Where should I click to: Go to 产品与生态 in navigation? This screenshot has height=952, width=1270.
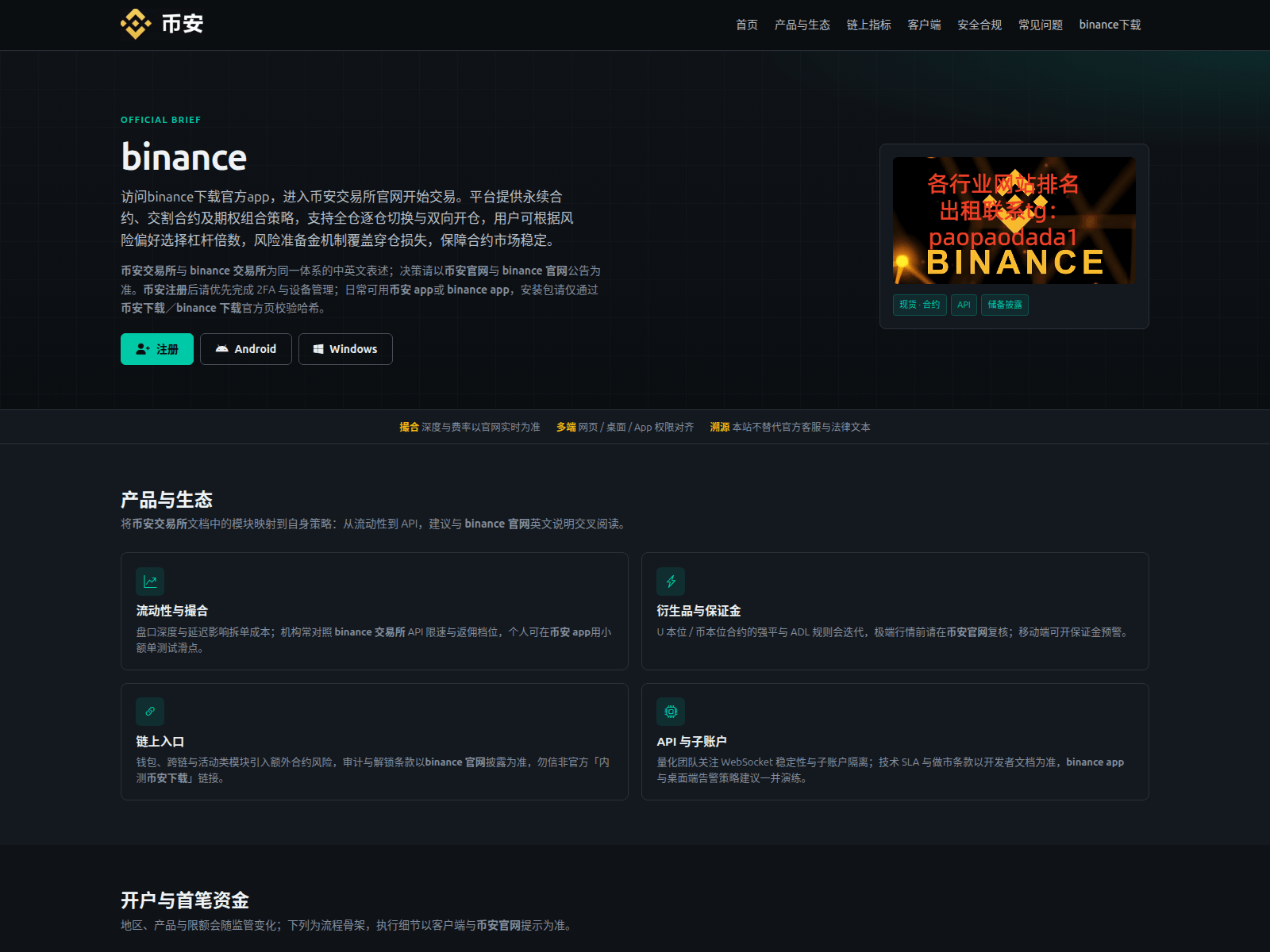(x=802, y=25)
